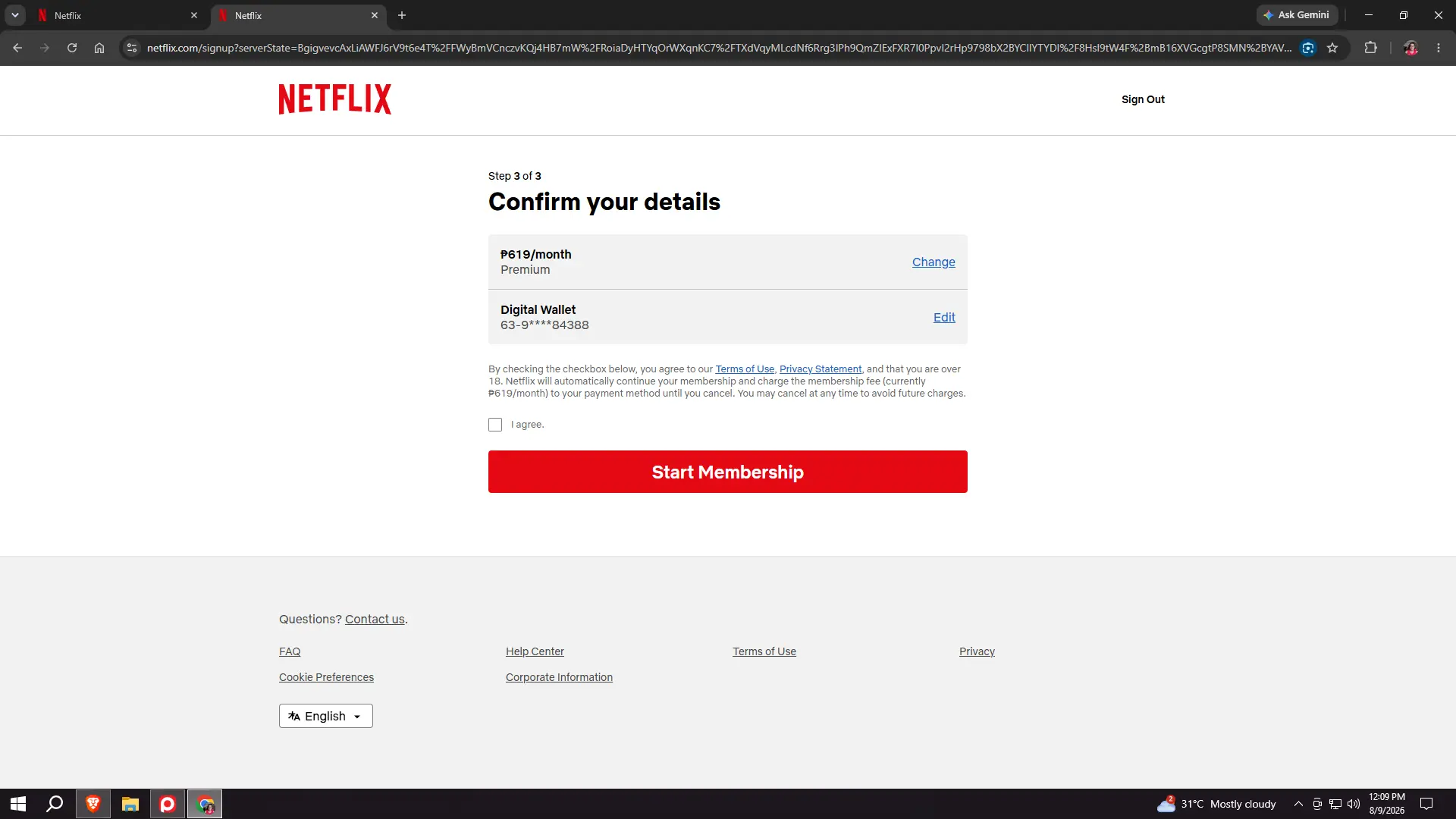Open the Chrome three-dot menu
1456x819 pixels.
pos(1439,48)
